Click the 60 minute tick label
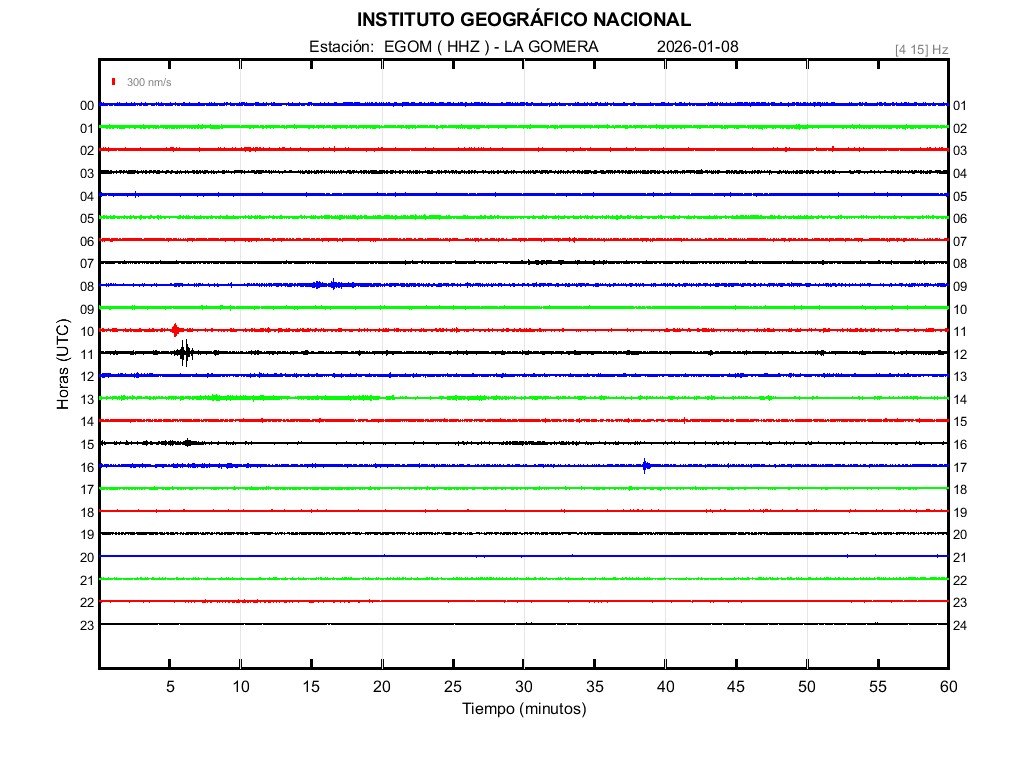 pos(947,687)
